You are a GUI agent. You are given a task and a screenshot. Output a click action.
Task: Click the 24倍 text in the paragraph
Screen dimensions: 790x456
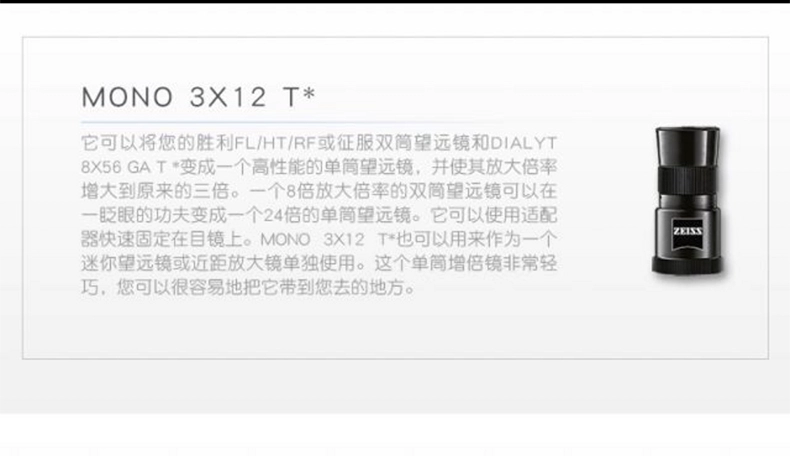[282, 215]
